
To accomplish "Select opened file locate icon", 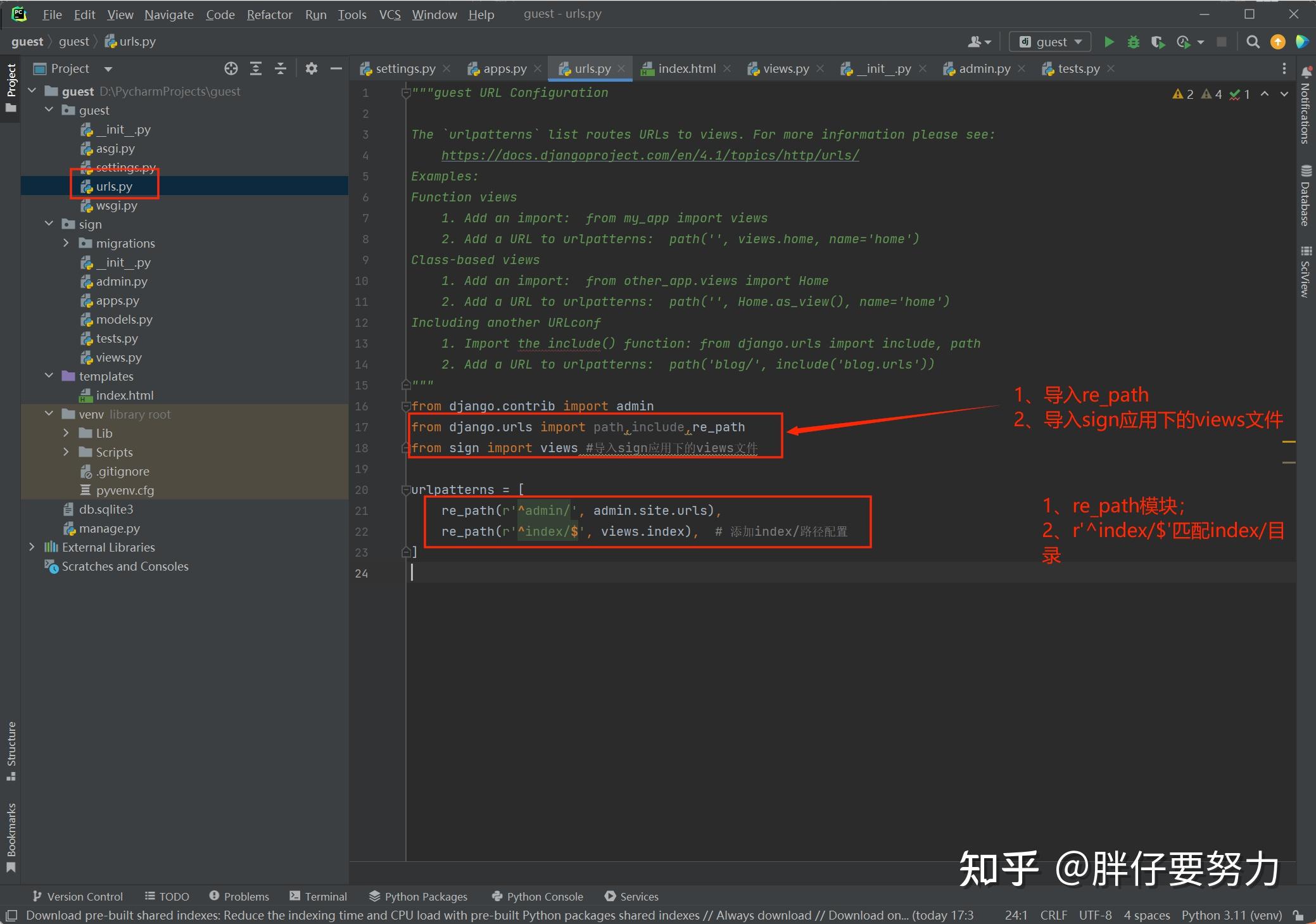I will [231, 68].
